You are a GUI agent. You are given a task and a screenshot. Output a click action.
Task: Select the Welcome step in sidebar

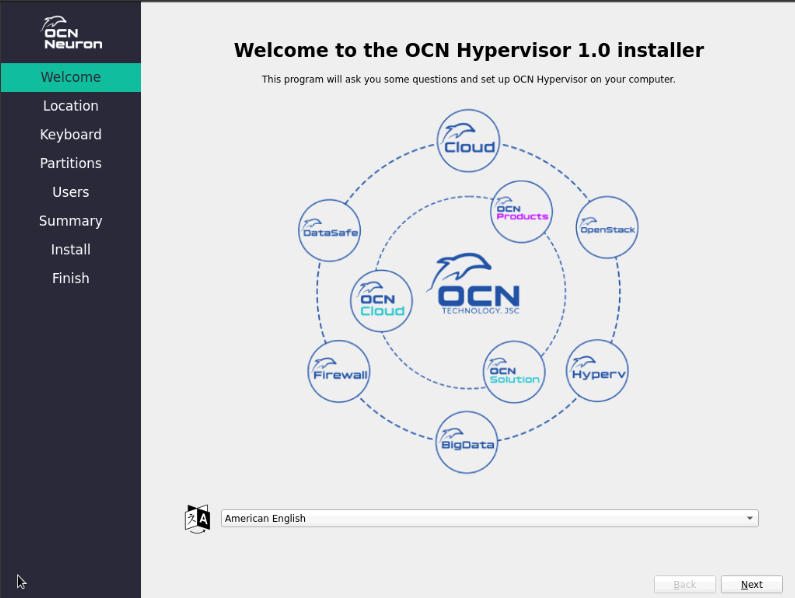click(x=70, y=77)
